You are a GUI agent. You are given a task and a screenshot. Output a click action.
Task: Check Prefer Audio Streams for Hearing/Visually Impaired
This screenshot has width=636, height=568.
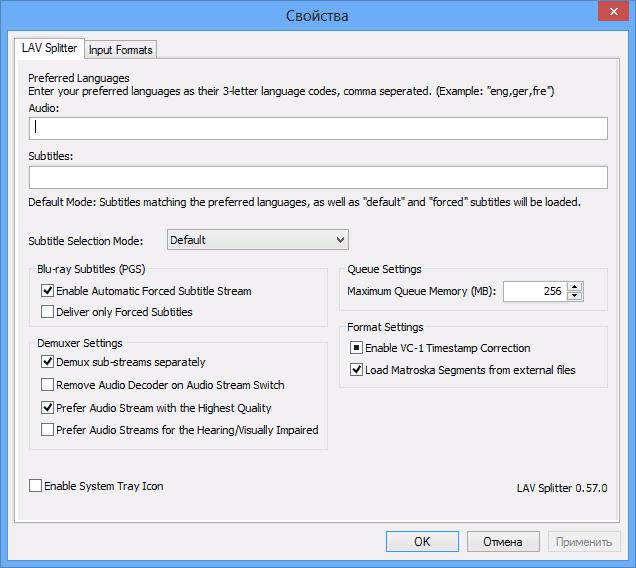click(47, 430)
